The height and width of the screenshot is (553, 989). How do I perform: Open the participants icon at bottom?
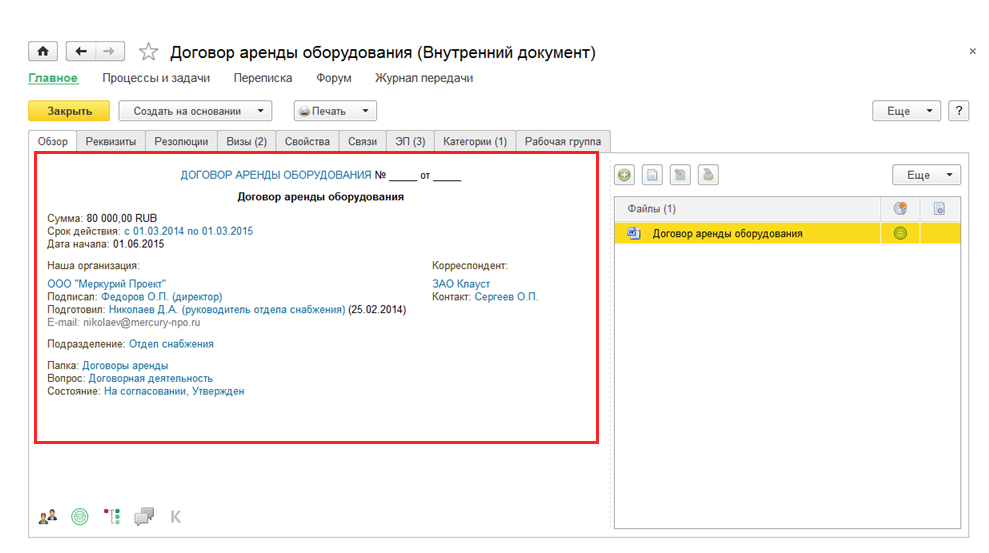48,517
